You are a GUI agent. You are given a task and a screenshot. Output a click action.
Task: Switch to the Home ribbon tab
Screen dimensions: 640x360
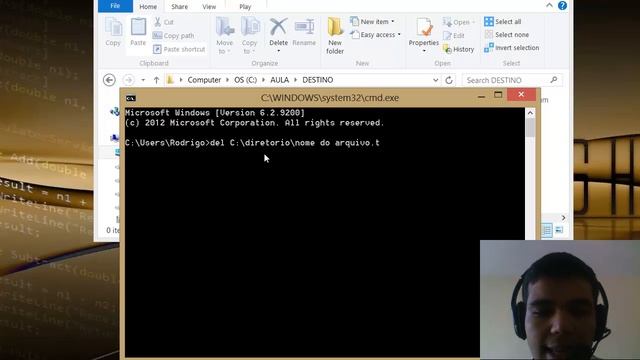[148, 7]
